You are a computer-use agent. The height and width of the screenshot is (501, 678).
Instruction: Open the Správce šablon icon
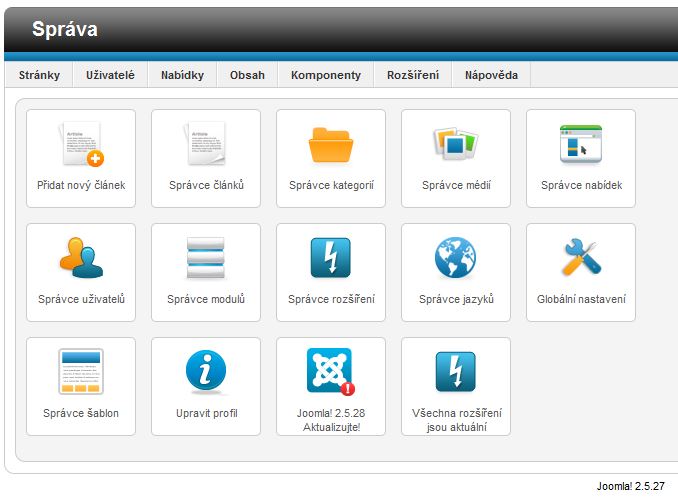point(81,374)
